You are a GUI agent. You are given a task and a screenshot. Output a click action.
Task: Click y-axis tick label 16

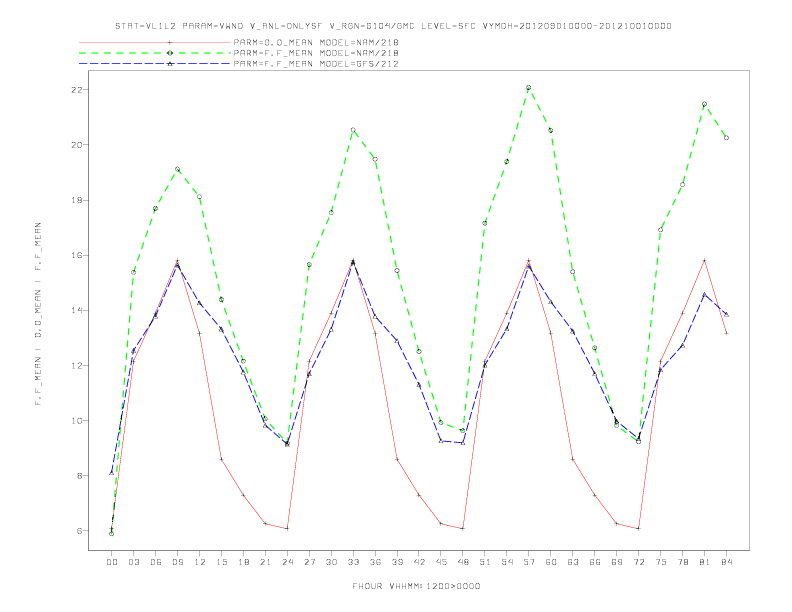[x=77, y=255]
